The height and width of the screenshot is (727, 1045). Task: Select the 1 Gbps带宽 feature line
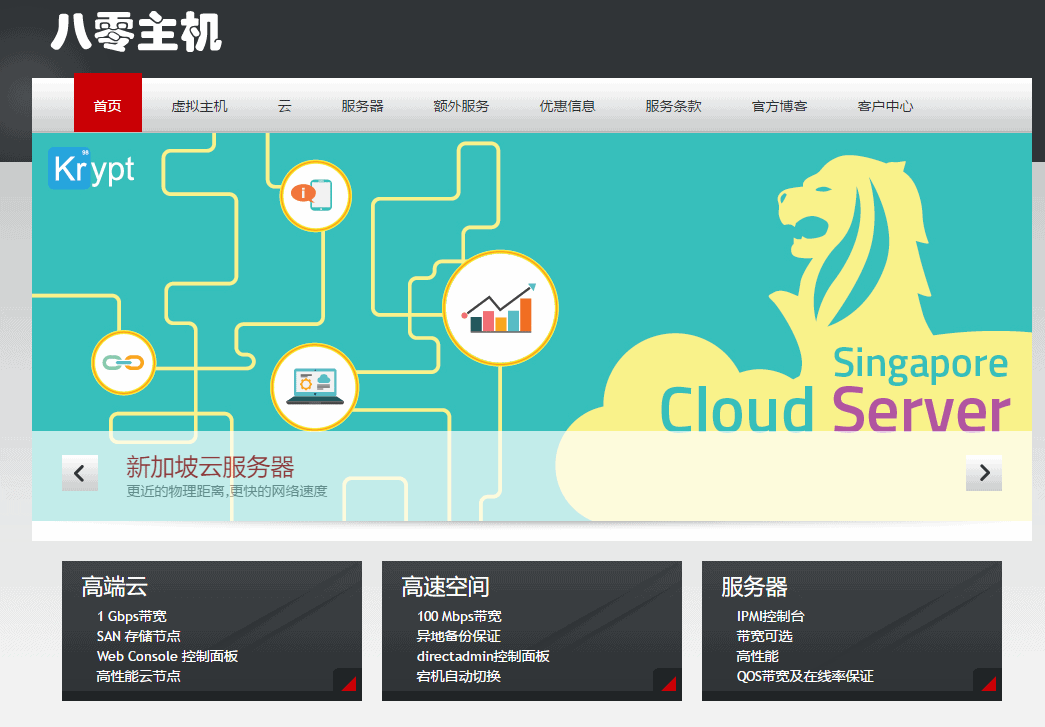[x=132, y=616]
